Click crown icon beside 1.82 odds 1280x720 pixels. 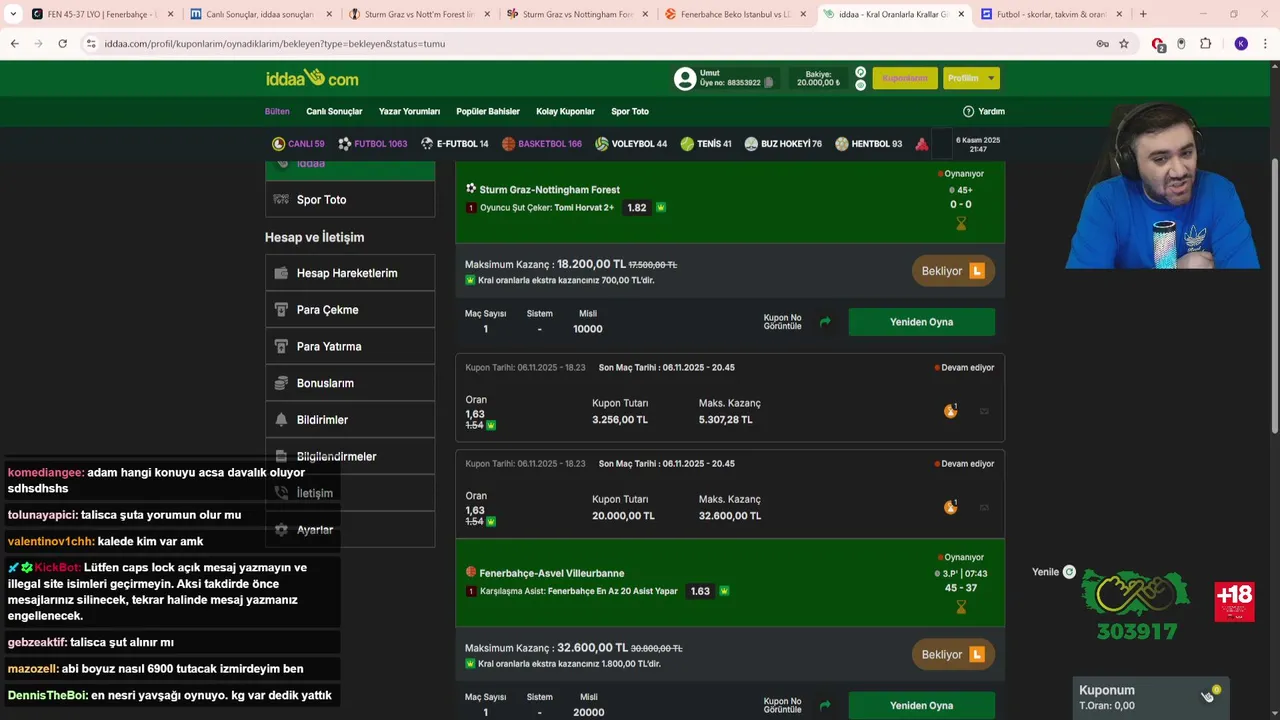pyautogui.click(x=661, y=208)
